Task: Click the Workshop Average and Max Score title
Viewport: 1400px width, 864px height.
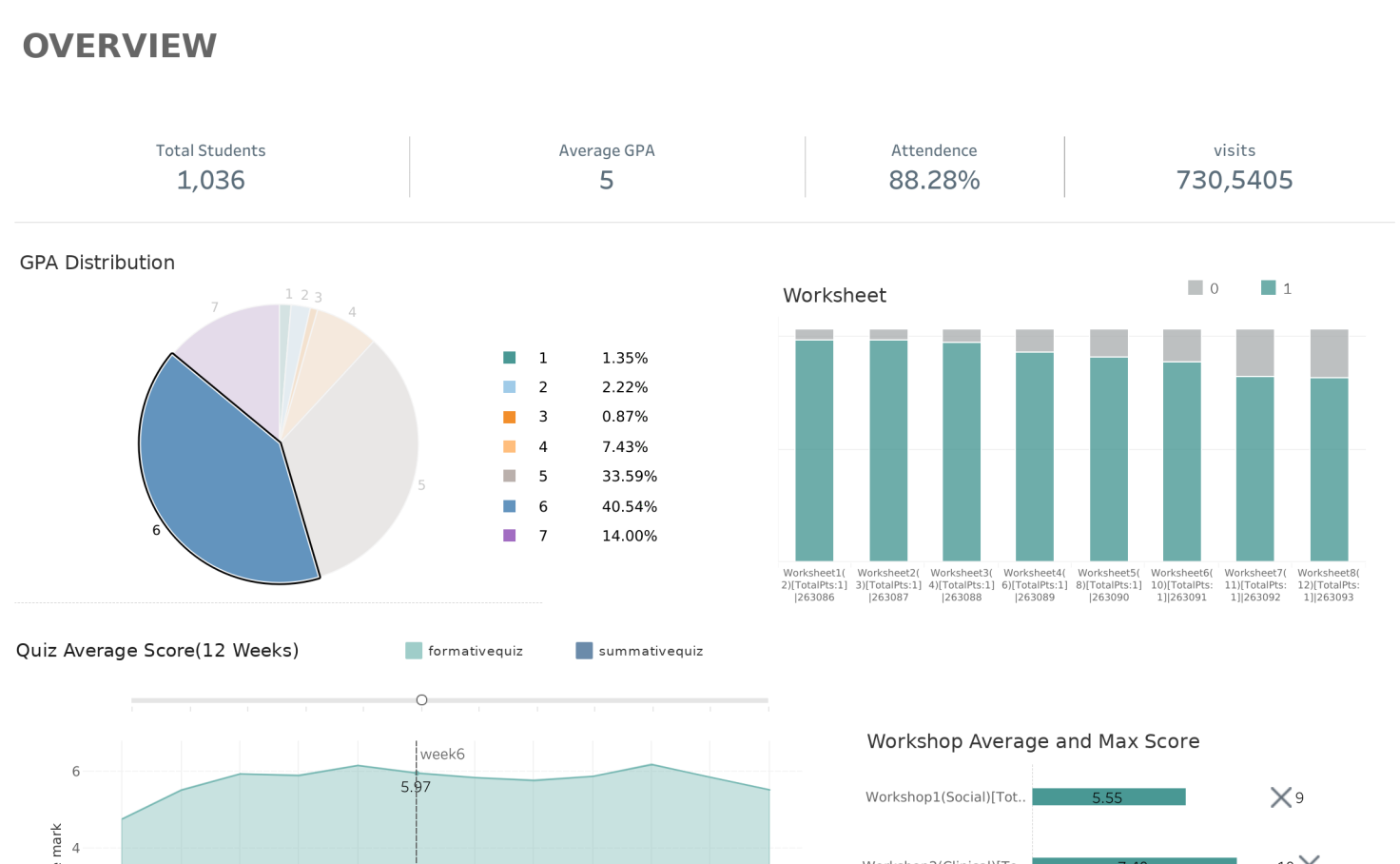Action: tap(1033, 741)
